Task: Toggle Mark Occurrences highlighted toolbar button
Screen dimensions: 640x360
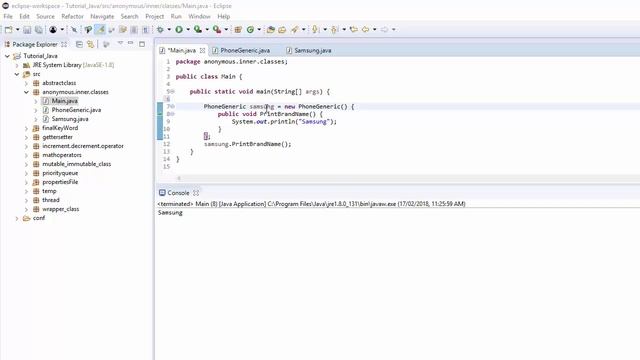Action: pyautogui.click(x=100, y=29)
